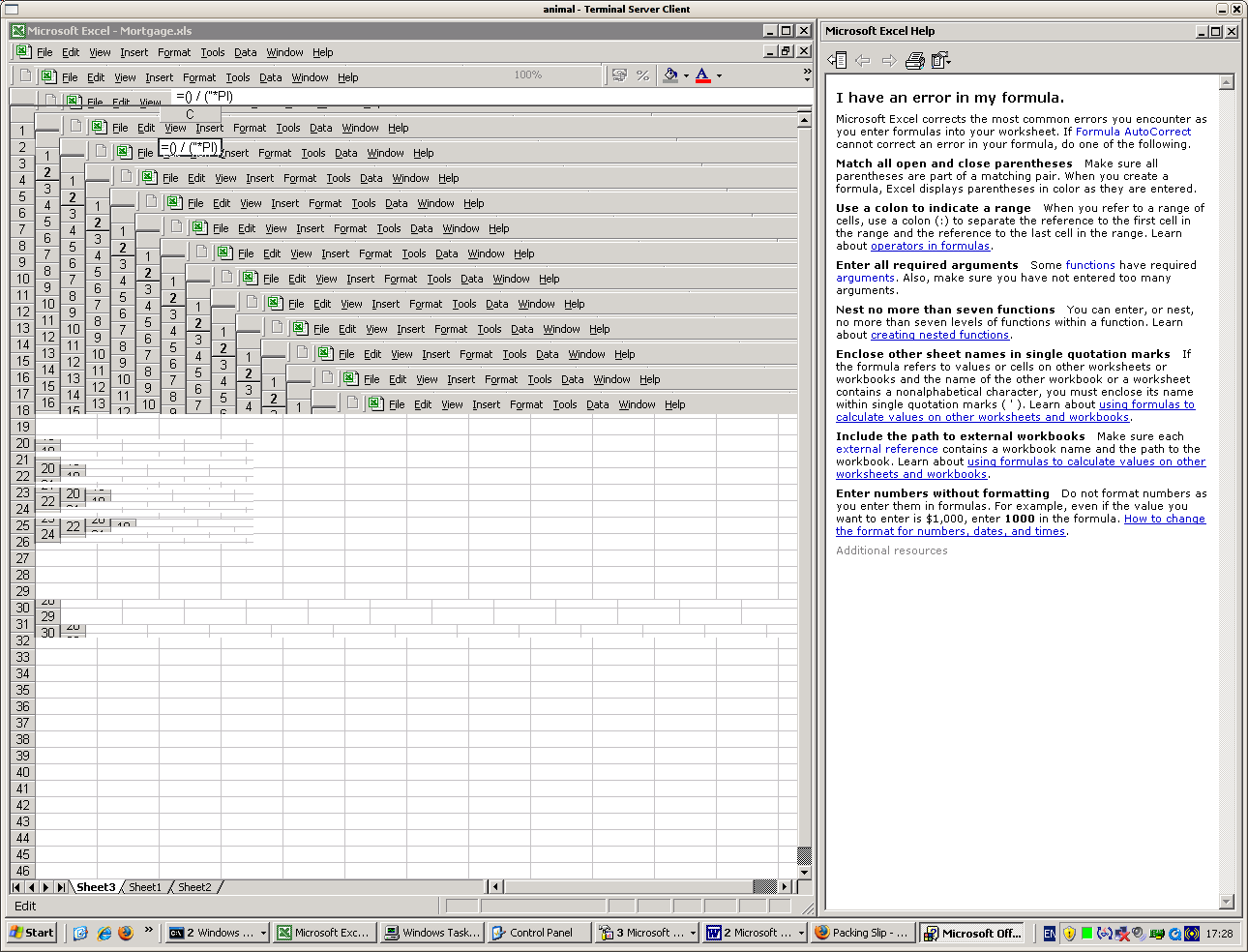
Task: Jump to first sheet tab arrow
Action: 16,887
